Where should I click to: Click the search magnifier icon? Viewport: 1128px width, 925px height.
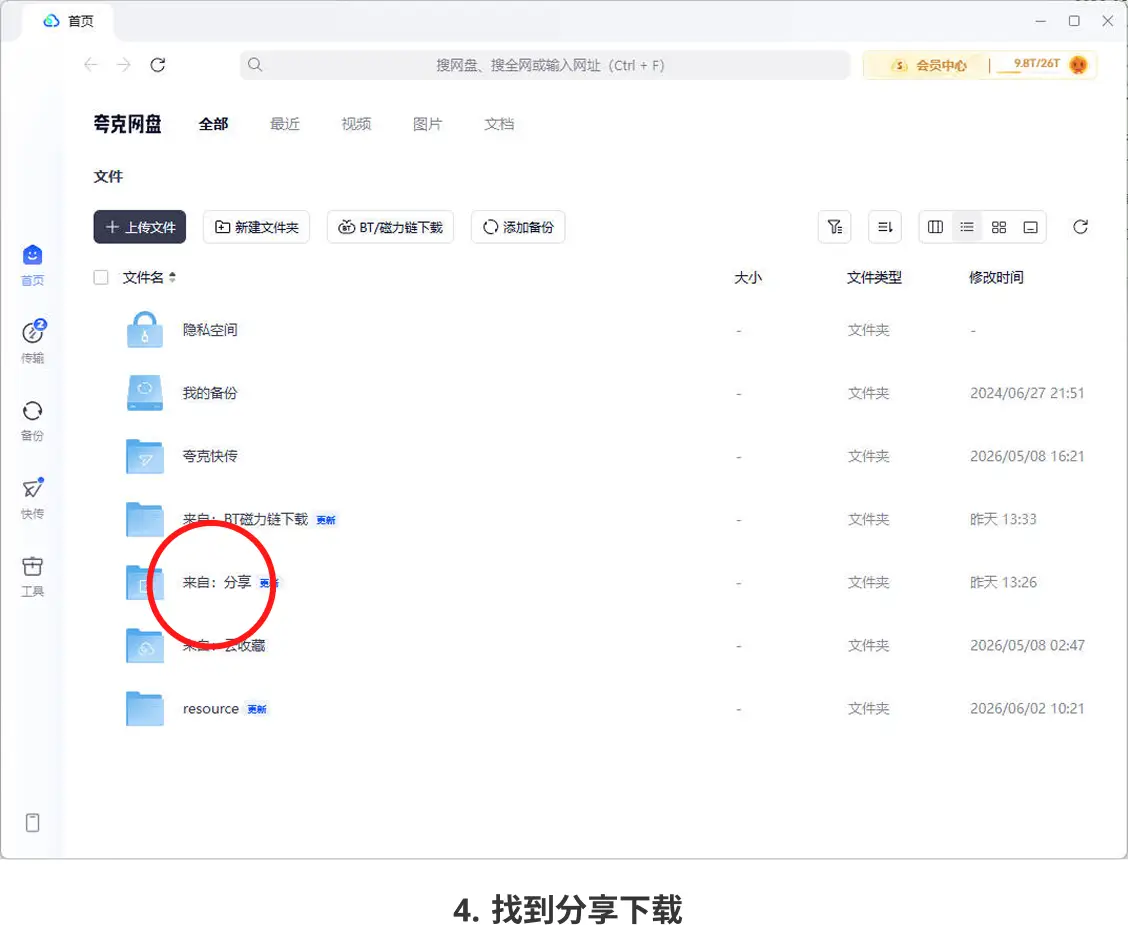tap(255, 65)
